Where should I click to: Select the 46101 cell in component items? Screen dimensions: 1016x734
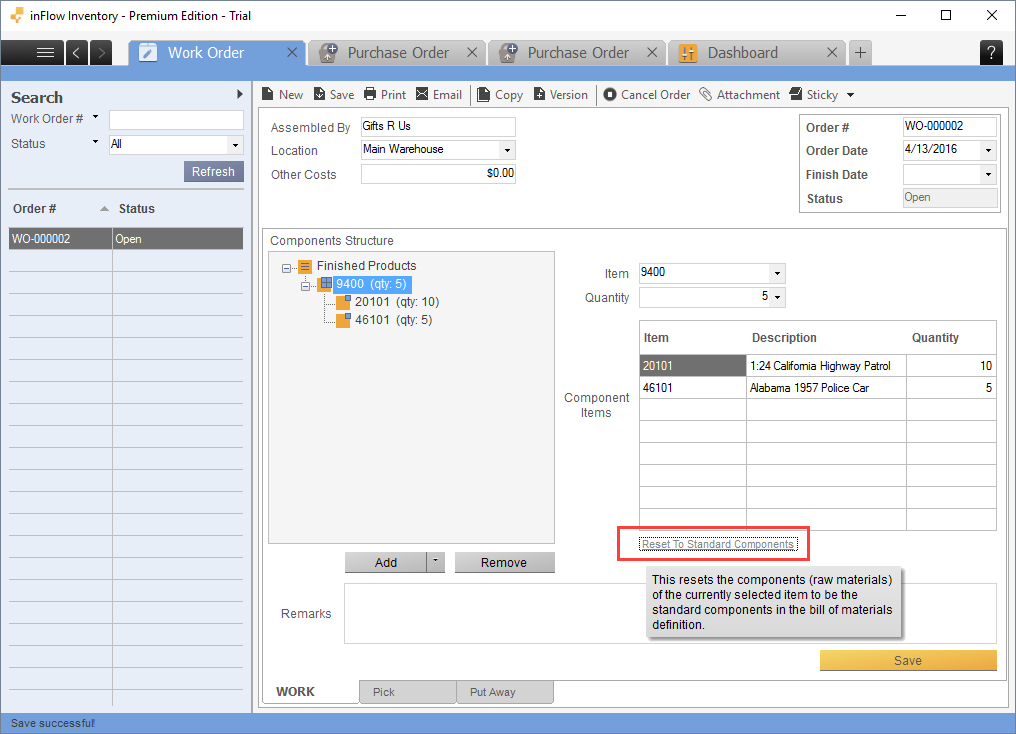pyautogui.click(x=693, y=388)
